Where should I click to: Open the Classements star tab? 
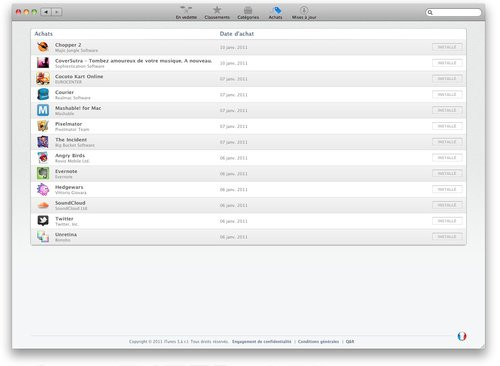pos(217,13)
